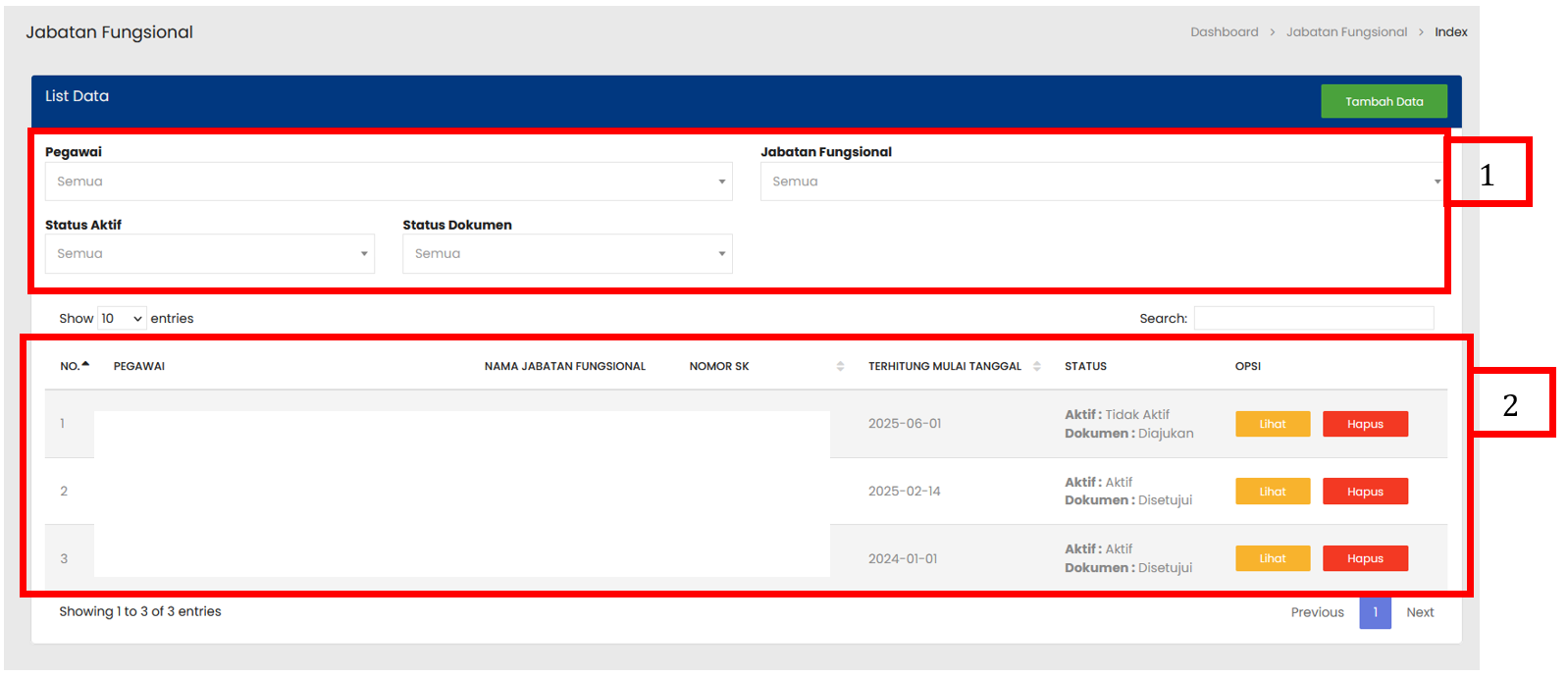Open row 3 details via Lihat
The width and height of the screenshot is (1568, 676).
1273,558
